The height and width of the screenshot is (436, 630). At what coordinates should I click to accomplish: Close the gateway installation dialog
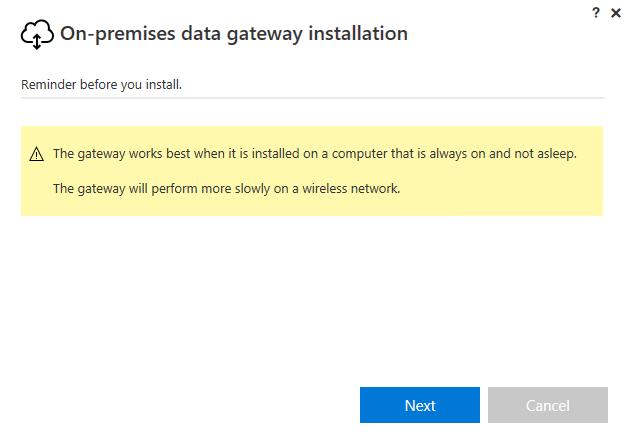[616, 13]
